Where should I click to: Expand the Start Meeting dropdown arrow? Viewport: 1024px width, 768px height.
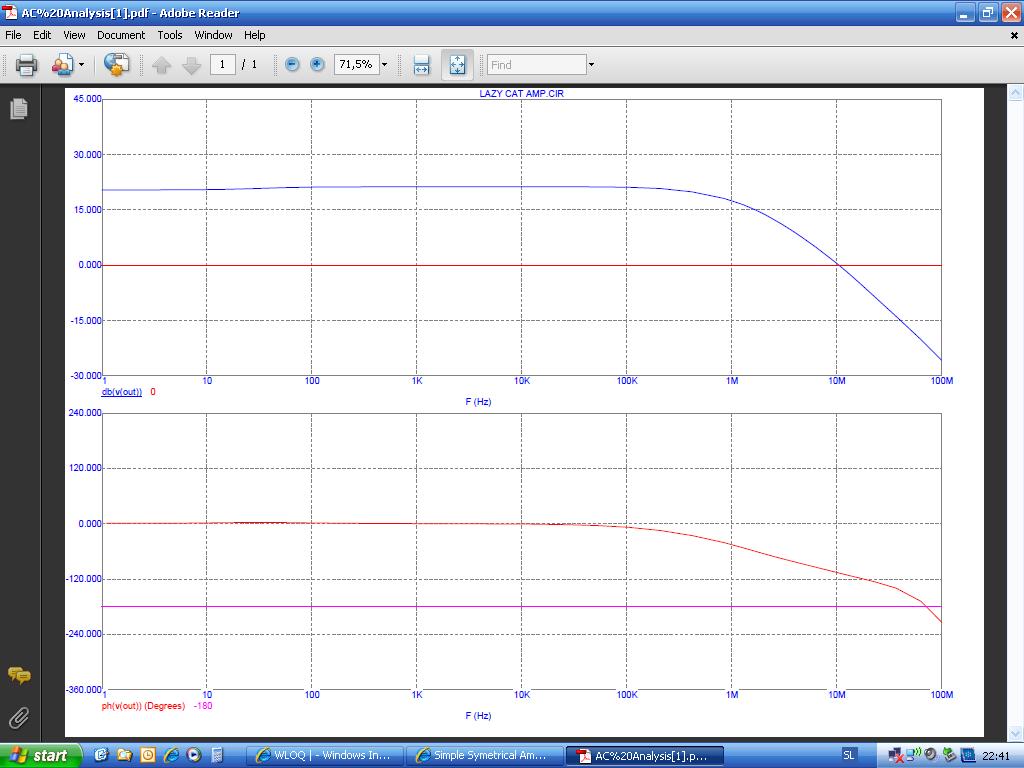[x=81, y=65]
